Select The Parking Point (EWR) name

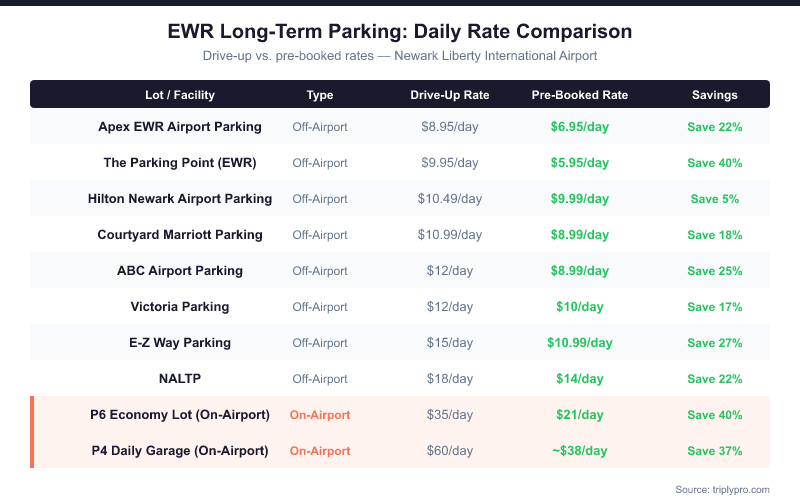pos(180,163)
